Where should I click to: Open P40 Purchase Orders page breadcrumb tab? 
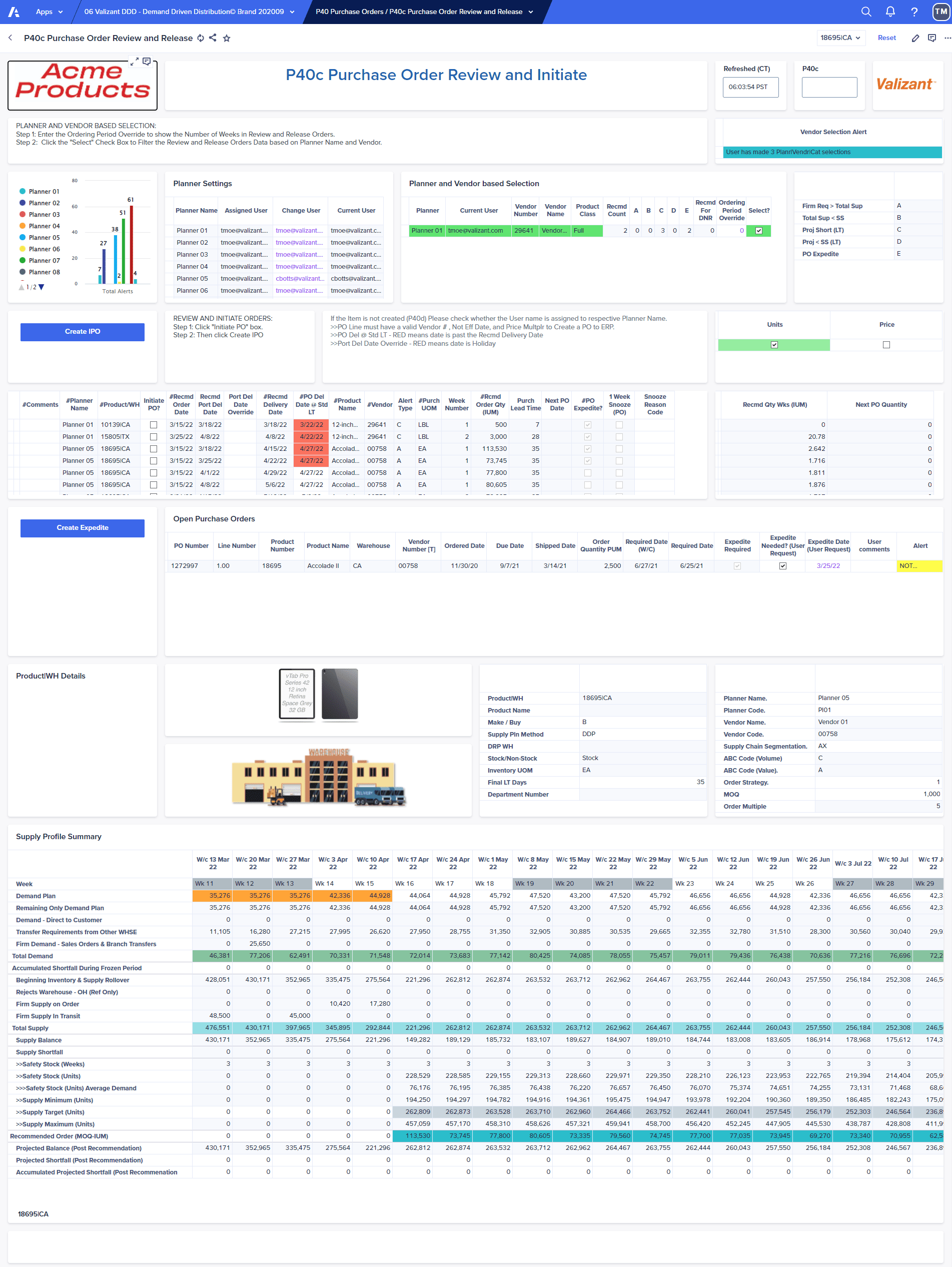(424, 12)
